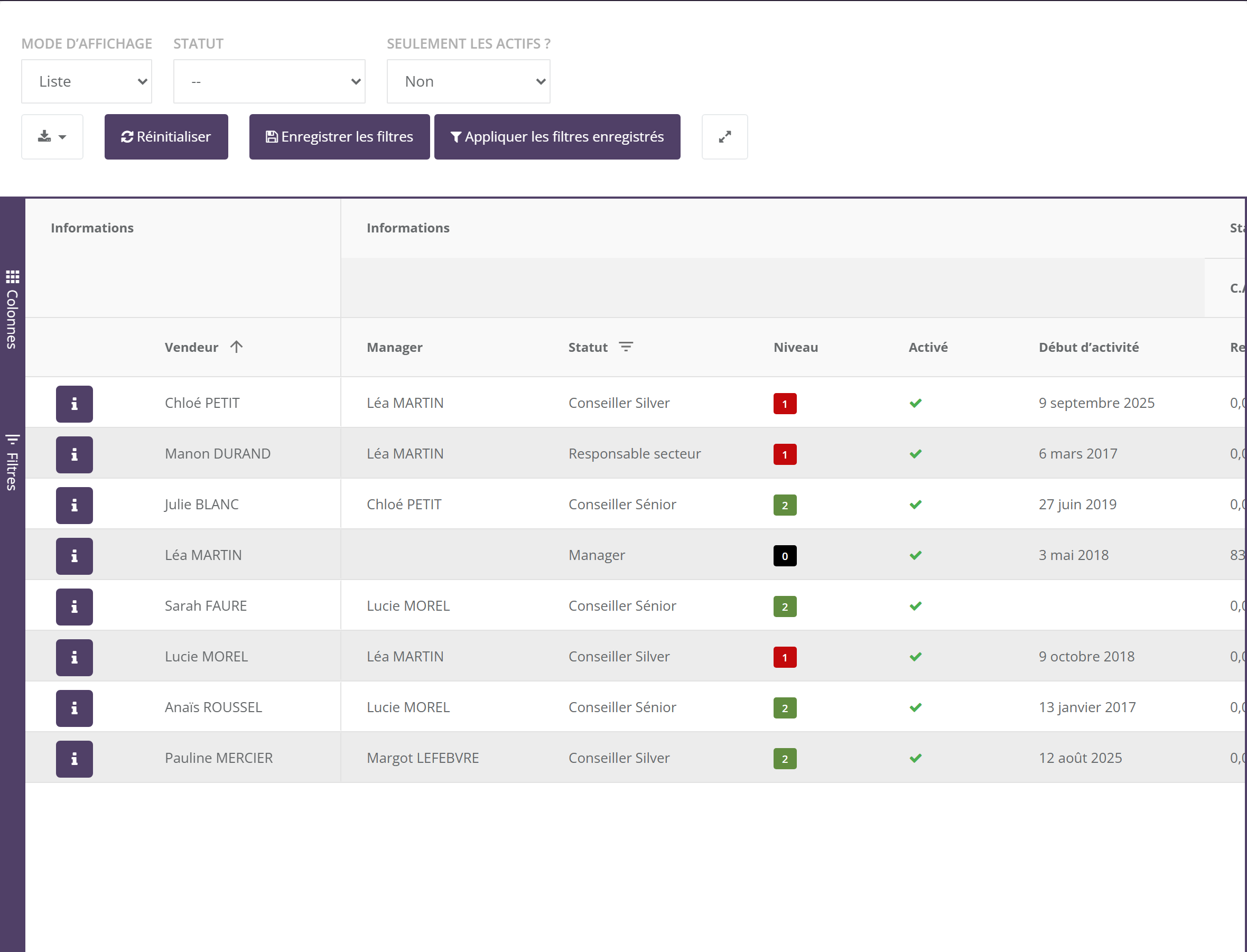1247x952 pixels.
Task: Open the Colonnes side panel tab
Action: (x=13, y=310)
